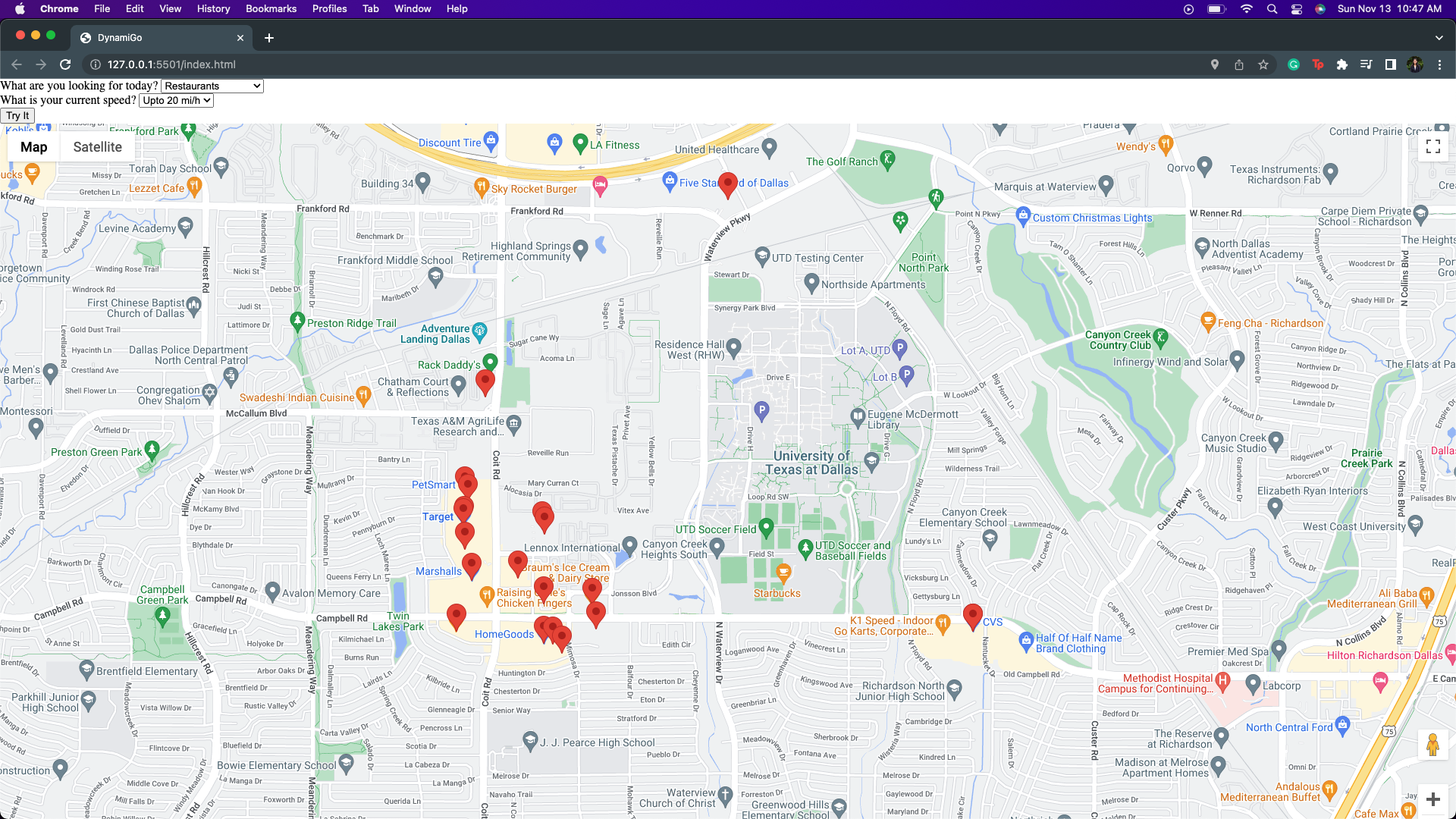The width and height of the screenshot is (1456, 819).
Task: Open the History menu
Action: coord(213,8)
